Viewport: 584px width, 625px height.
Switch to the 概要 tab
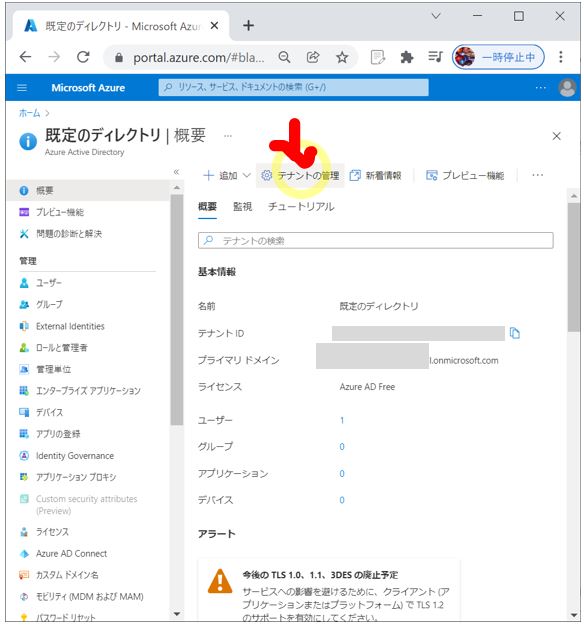pos(207,206)
